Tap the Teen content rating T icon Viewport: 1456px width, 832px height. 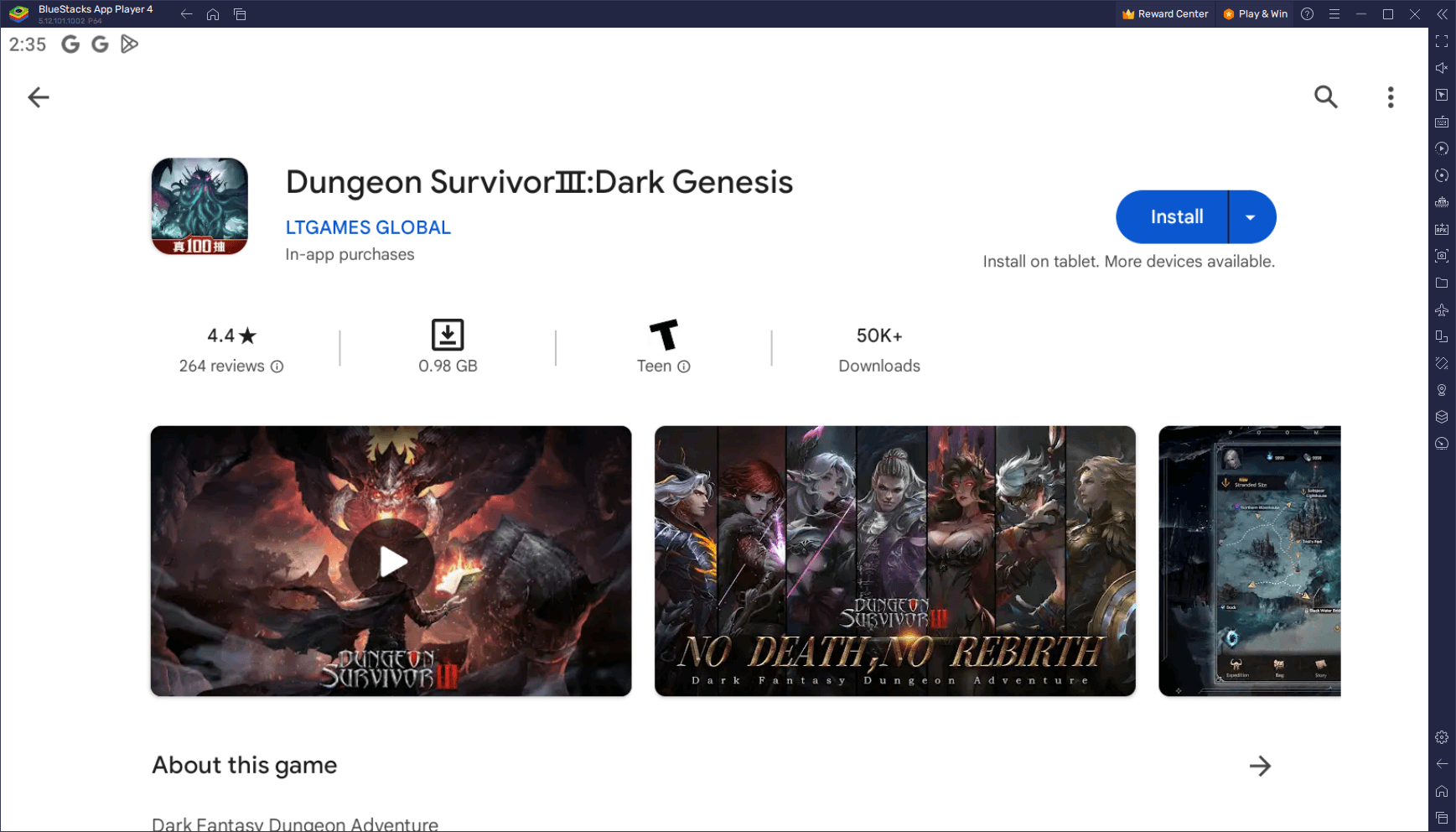coord(664,335)
